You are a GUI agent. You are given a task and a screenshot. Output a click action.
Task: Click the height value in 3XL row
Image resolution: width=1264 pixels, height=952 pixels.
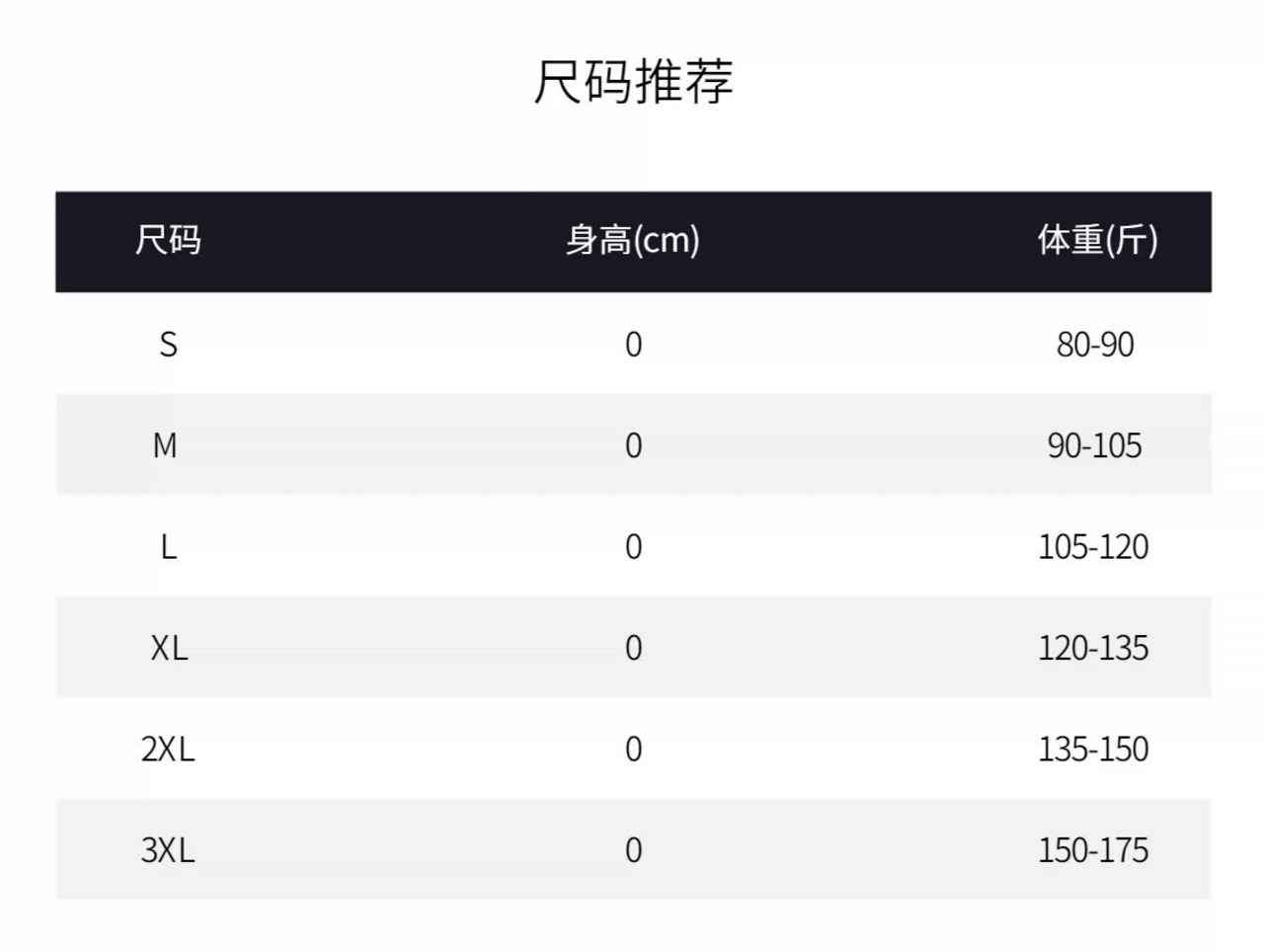coord(634,850)
